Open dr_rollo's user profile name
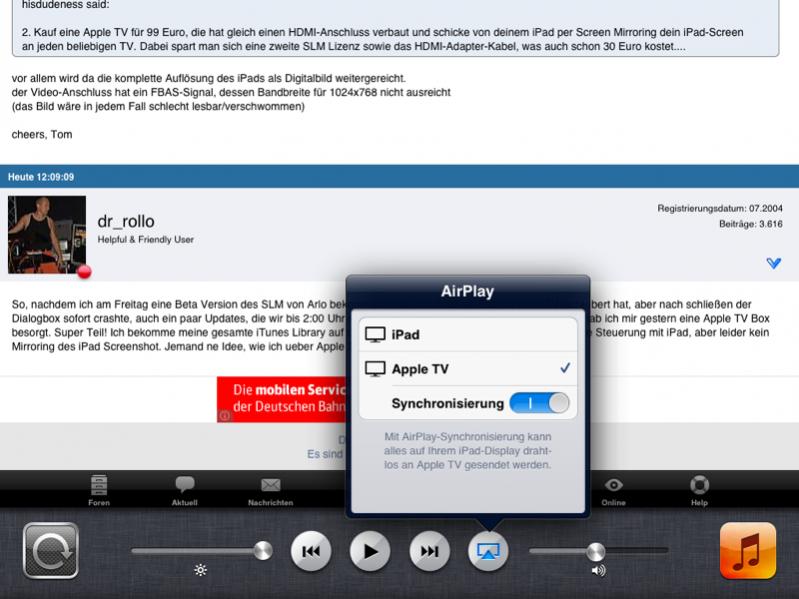This screenshot has width=799, height=599. (126, 222)
